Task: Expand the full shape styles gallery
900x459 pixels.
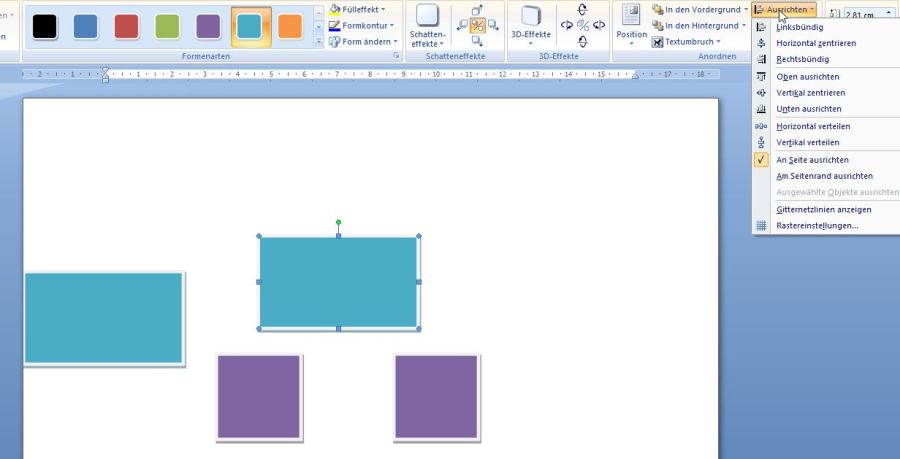Action: (319, 41)
